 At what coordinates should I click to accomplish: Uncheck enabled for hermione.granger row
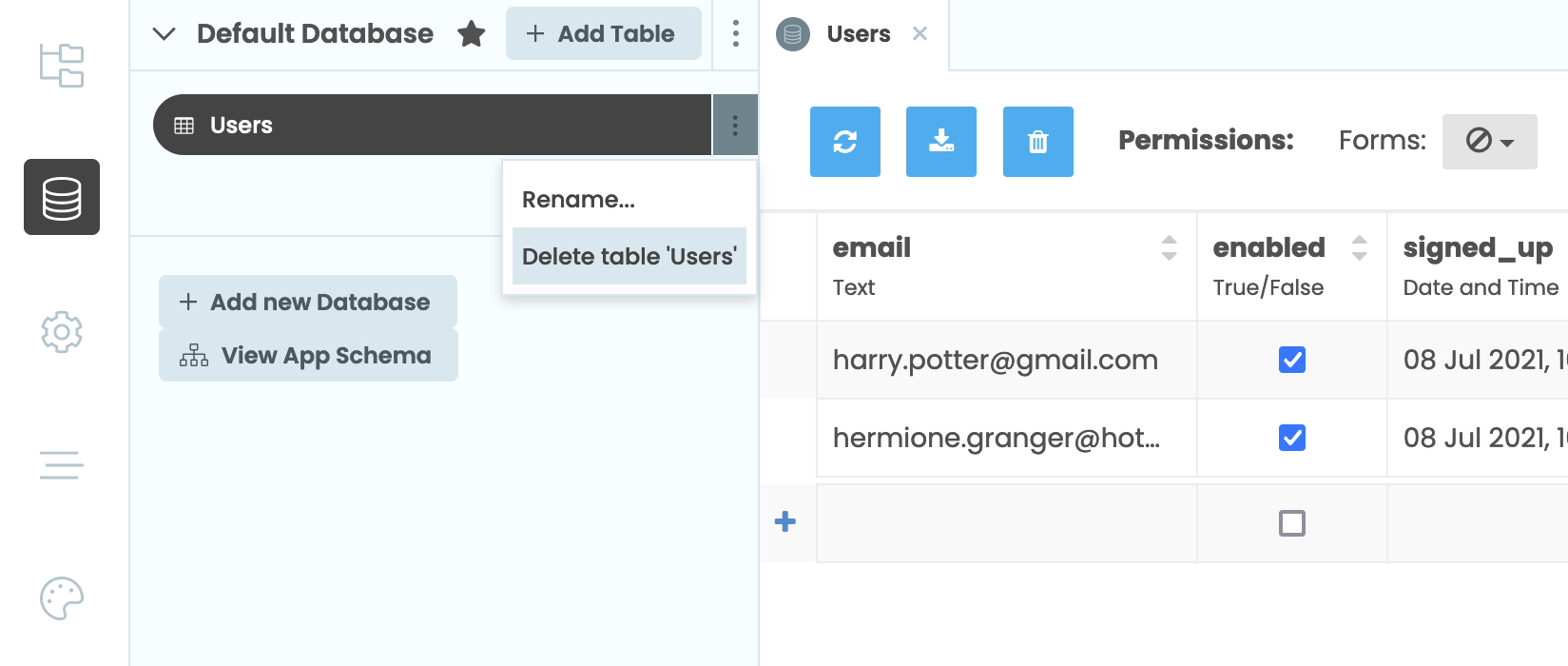click(x=1291, y=438)
